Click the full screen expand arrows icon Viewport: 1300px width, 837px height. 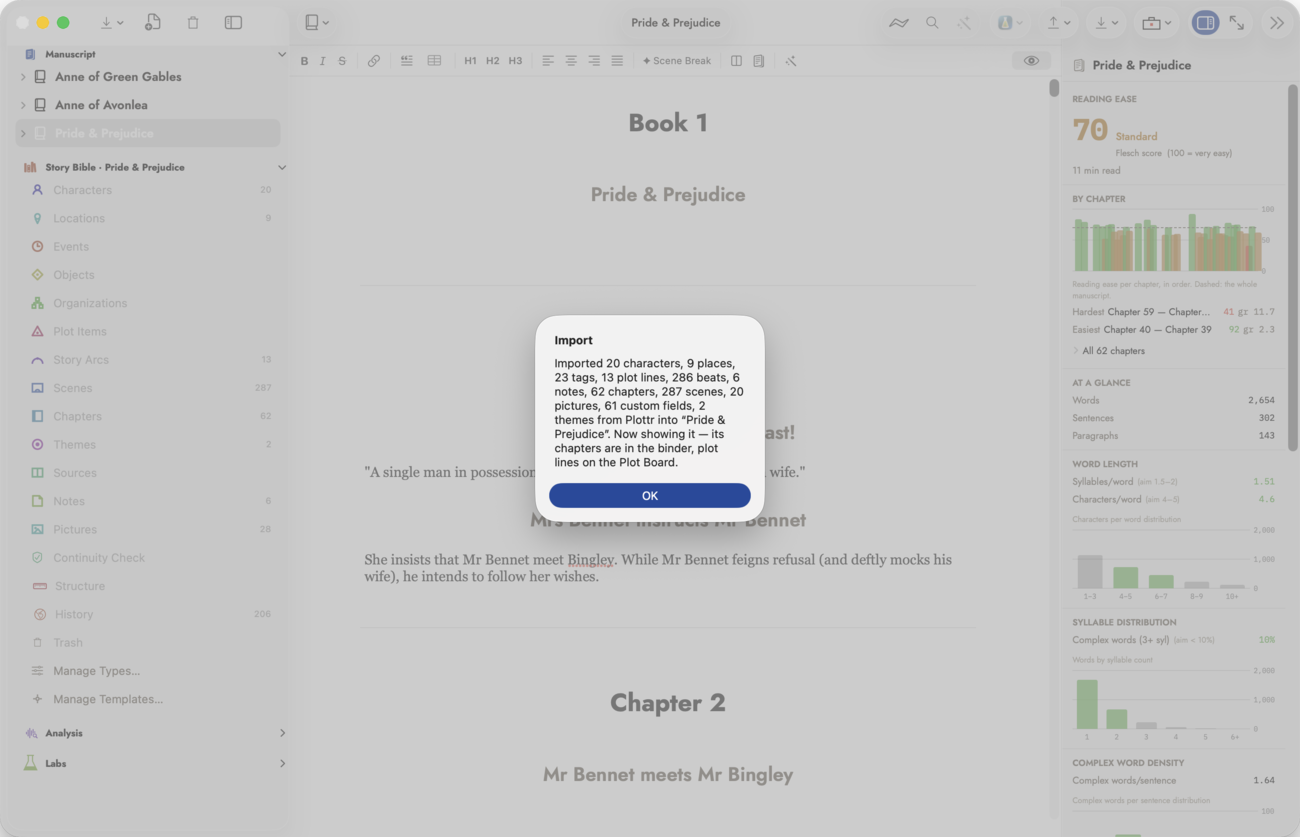(x=1237, y=22)
